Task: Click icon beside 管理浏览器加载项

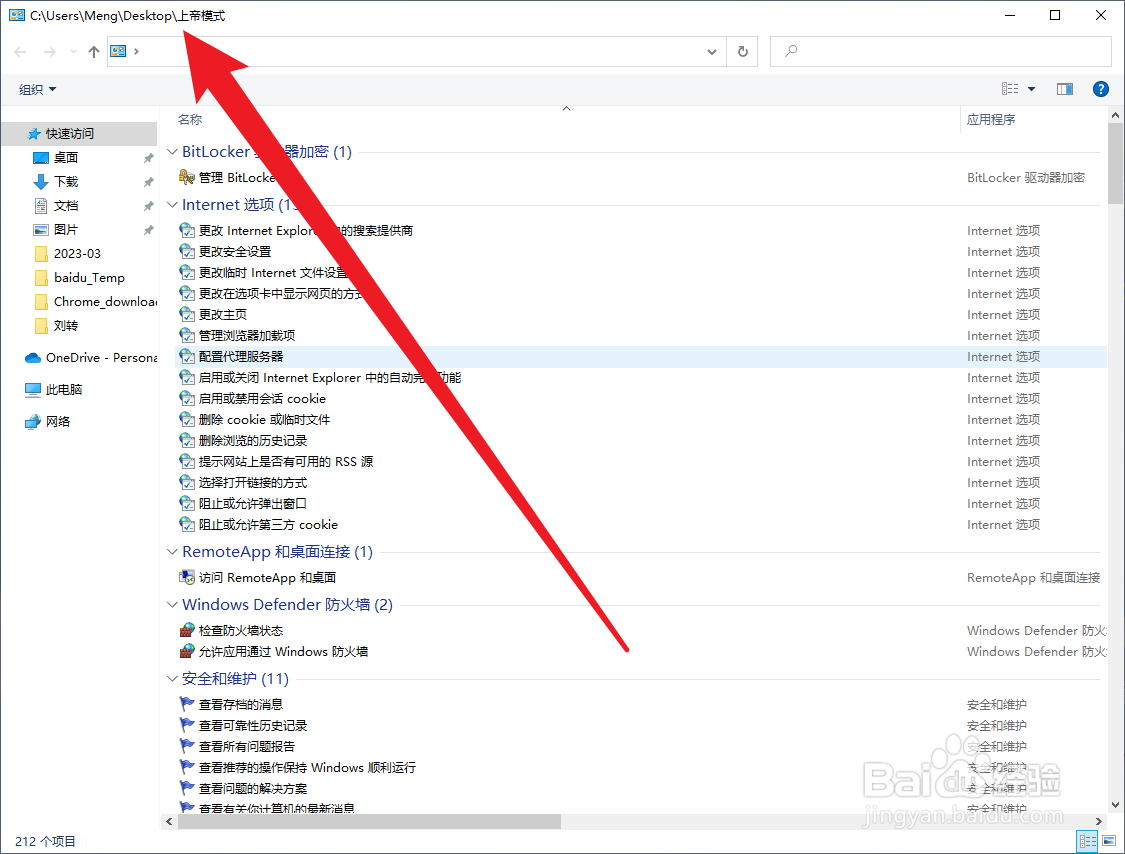Action: (187, 335)
